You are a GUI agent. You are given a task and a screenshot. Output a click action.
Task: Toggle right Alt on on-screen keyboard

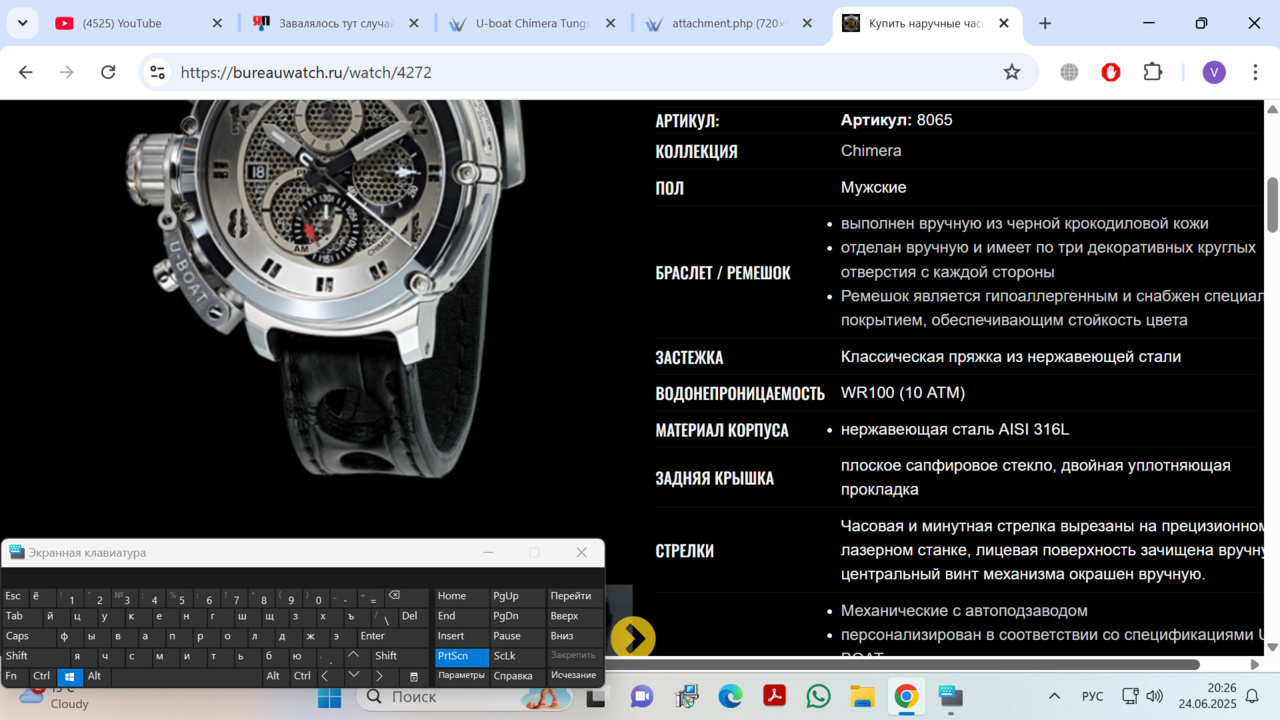[273, 676]
